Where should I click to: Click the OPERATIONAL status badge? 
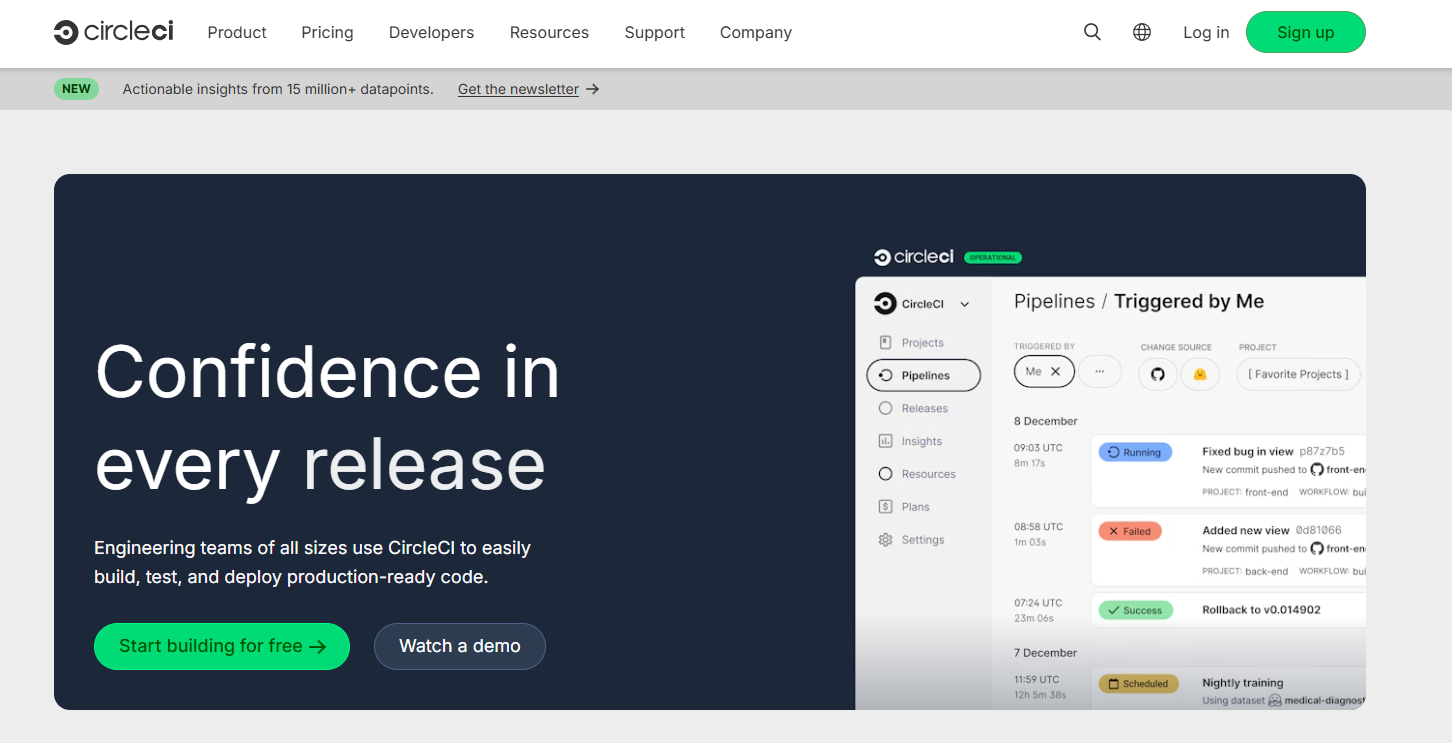[x=992, y=257]
